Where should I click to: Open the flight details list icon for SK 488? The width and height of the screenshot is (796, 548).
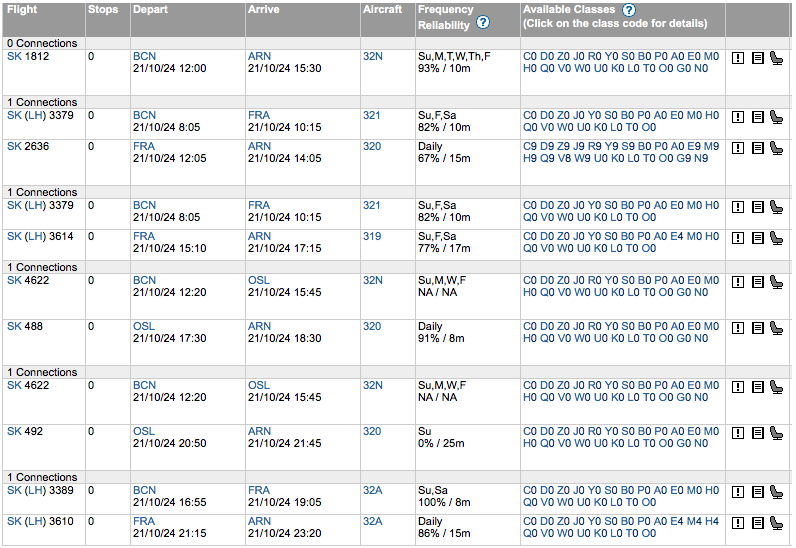(757, 328)
